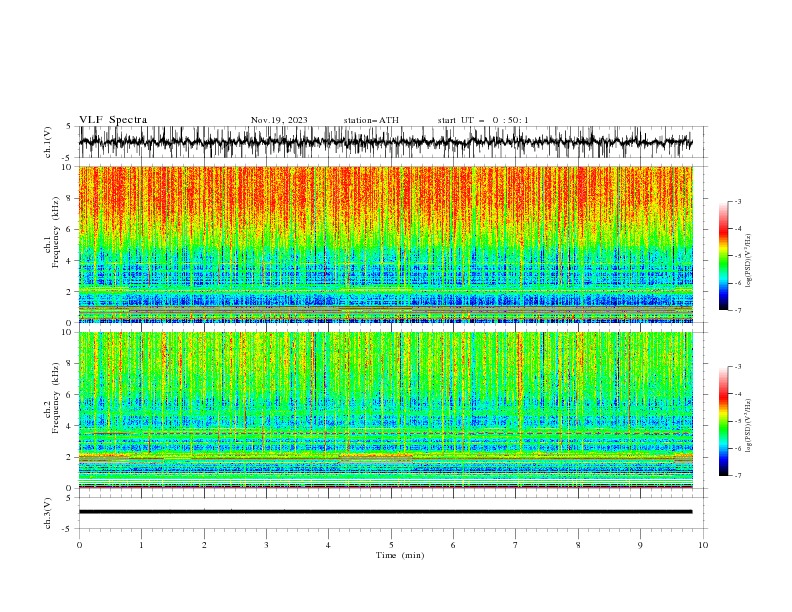Click inside the ch.1 spectrogram panel

point(385,244)
